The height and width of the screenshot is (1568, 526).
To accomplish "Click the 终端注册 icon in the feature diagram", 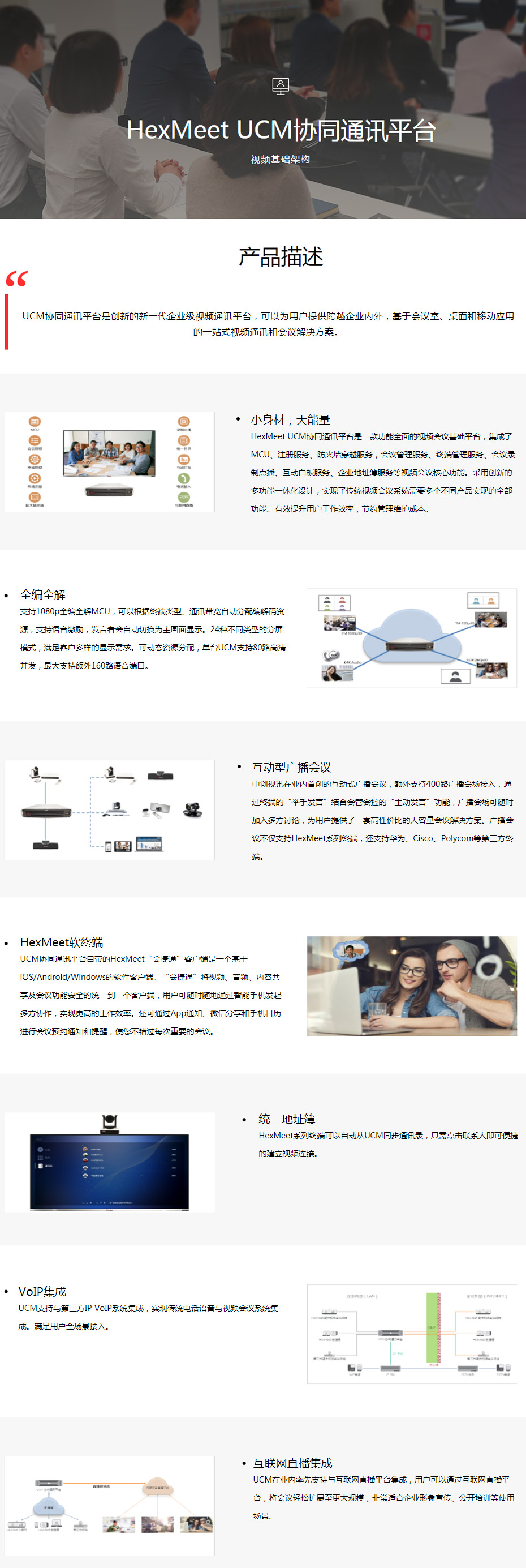I will click(x=35, y=478).
